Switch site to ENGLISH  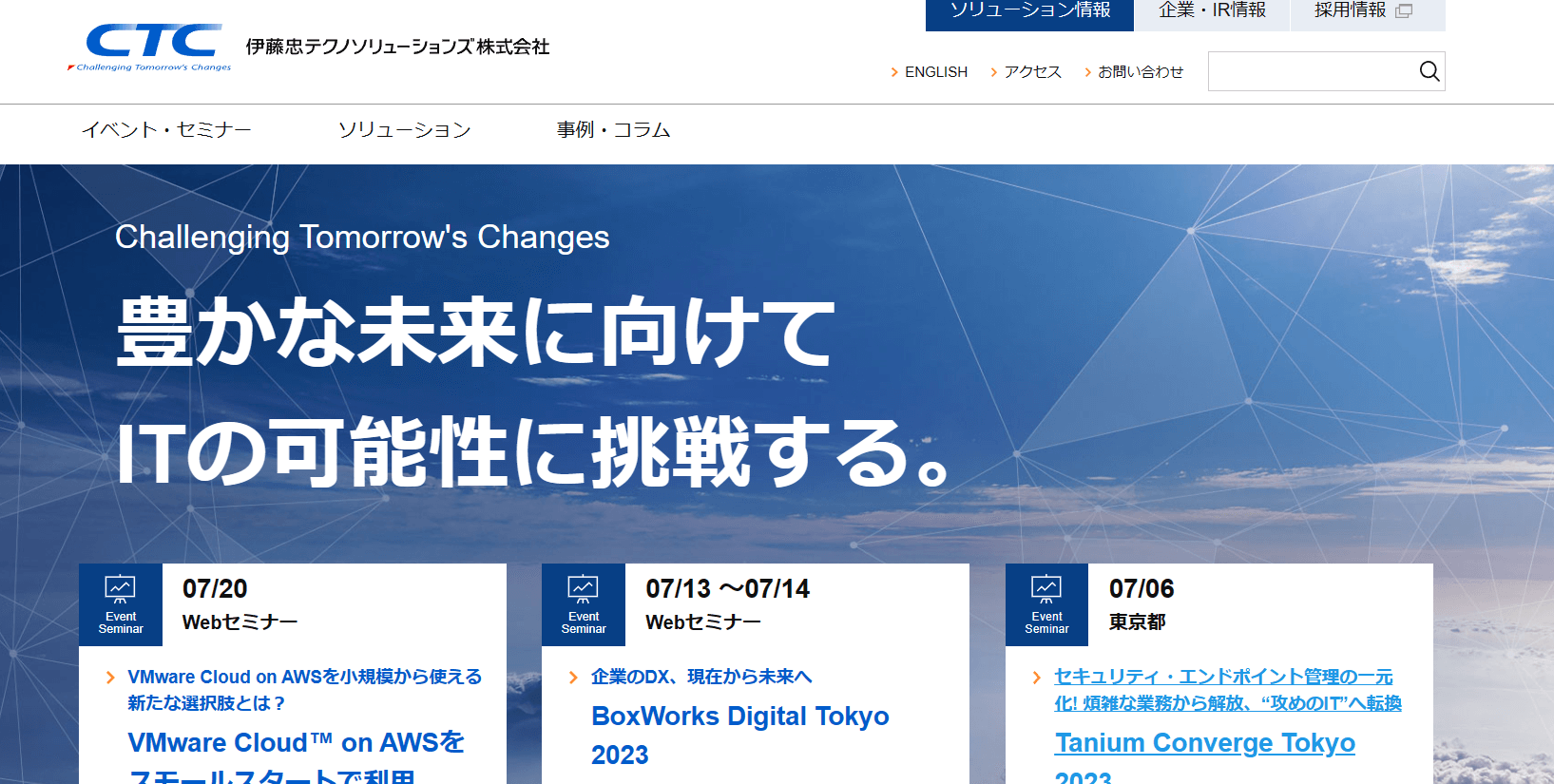(936, 72)
